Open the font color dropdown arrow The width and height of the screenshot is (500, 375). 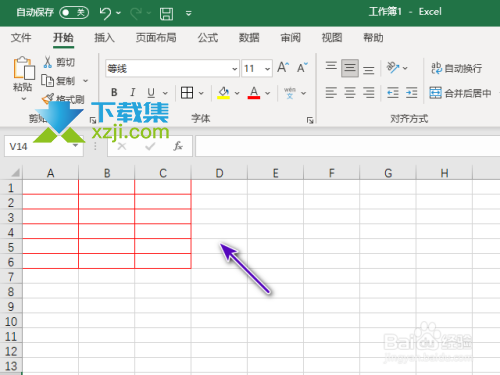click(x=267, y=93)
